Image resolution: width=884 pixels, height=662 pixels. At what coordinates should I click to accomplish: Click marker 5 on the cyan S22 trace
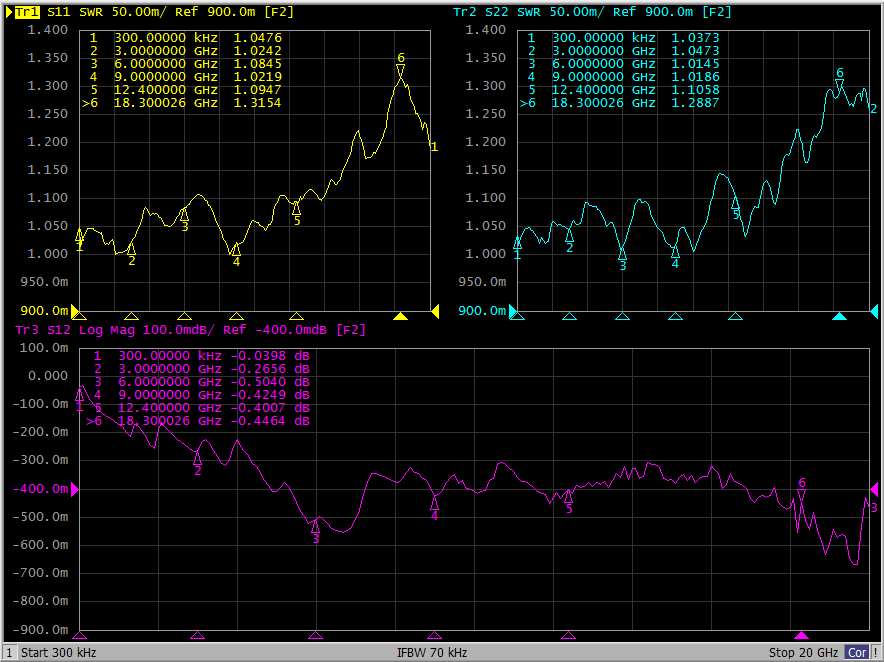point(735,203)
